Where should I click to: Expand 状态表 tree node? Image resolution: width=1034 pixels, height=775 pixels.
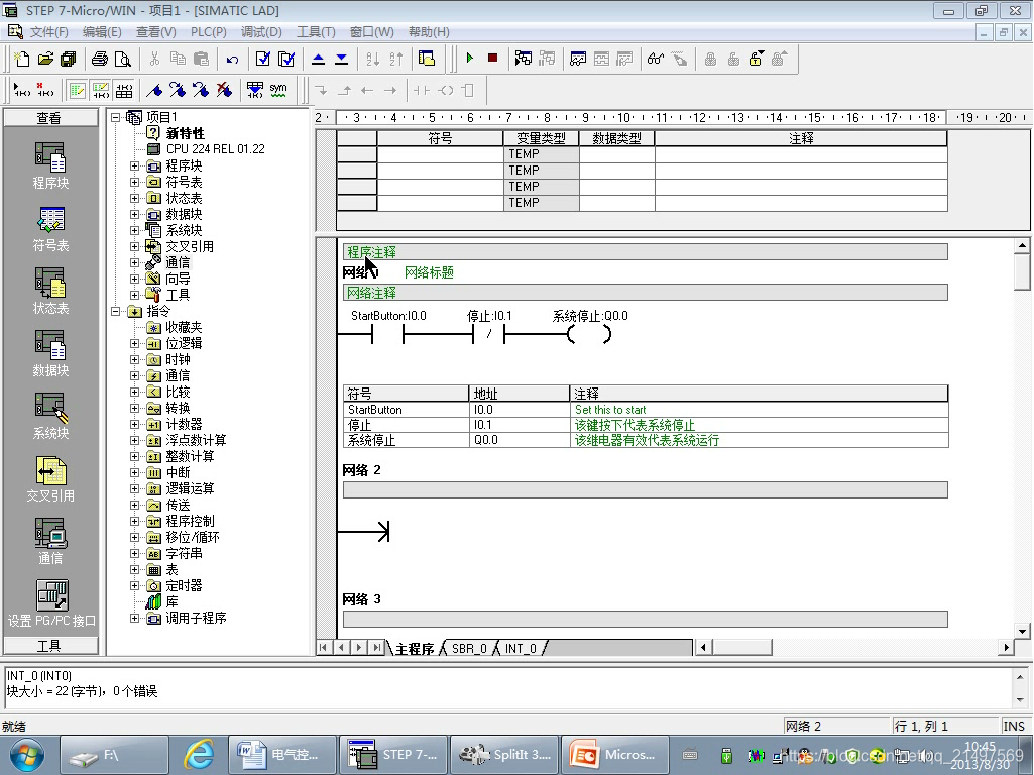(x=135, y=198)
